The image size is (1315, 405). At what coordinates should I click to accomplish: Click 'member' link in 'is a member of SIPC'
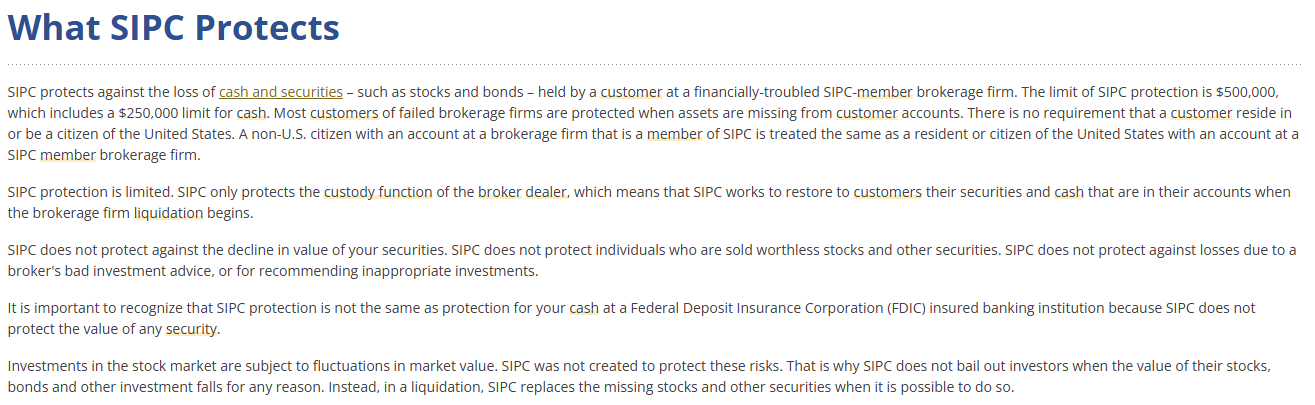tap(675, 134)
